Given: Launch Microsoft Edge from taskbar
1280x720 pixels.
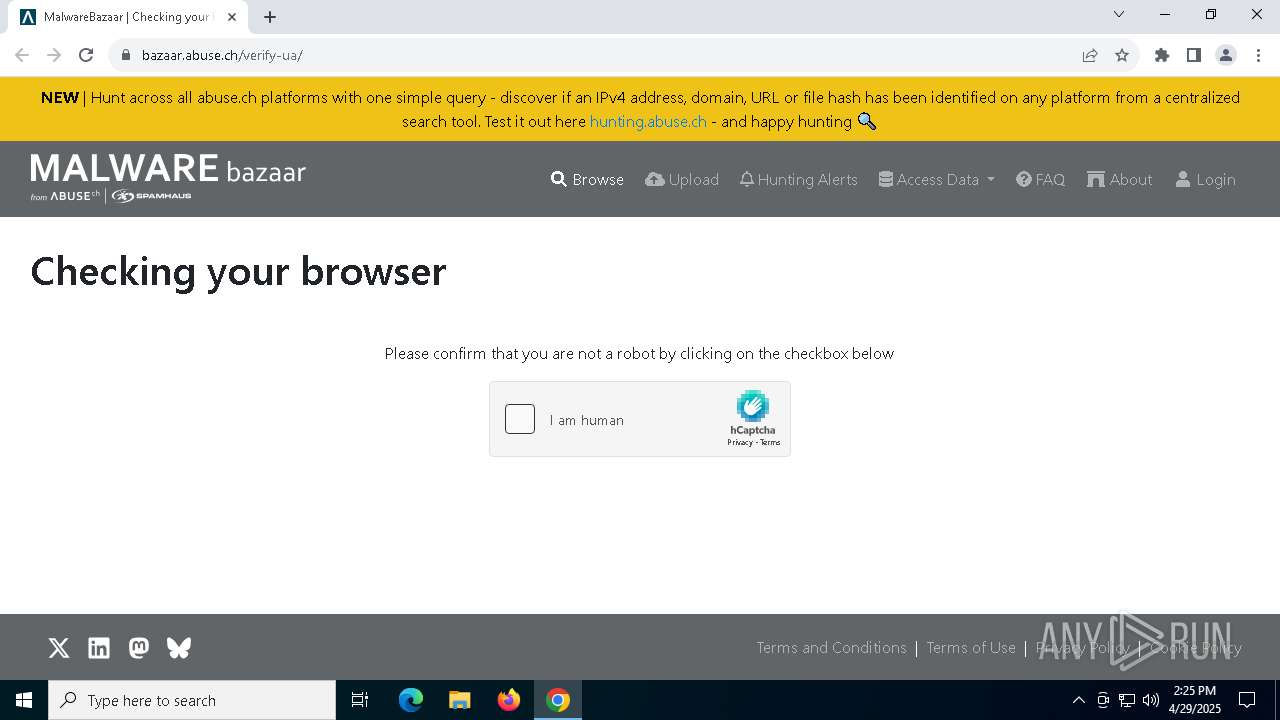Looking at the screenshot, I should point(411,700).
